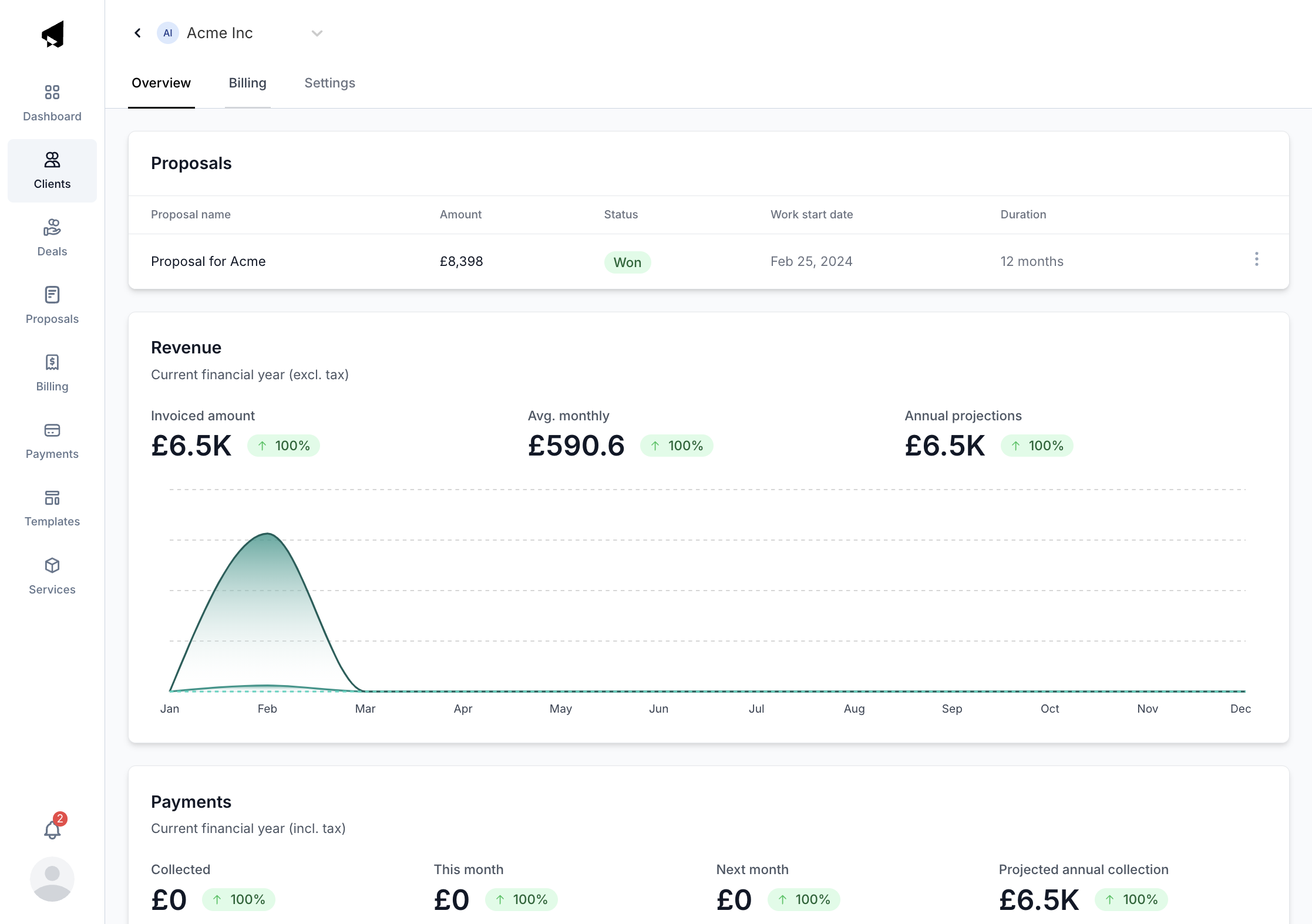Viewport: 1312px width, 924px height.
Task: Click the Jan label on chart axis
Action: pyautogui.click(x=170, y=709)
